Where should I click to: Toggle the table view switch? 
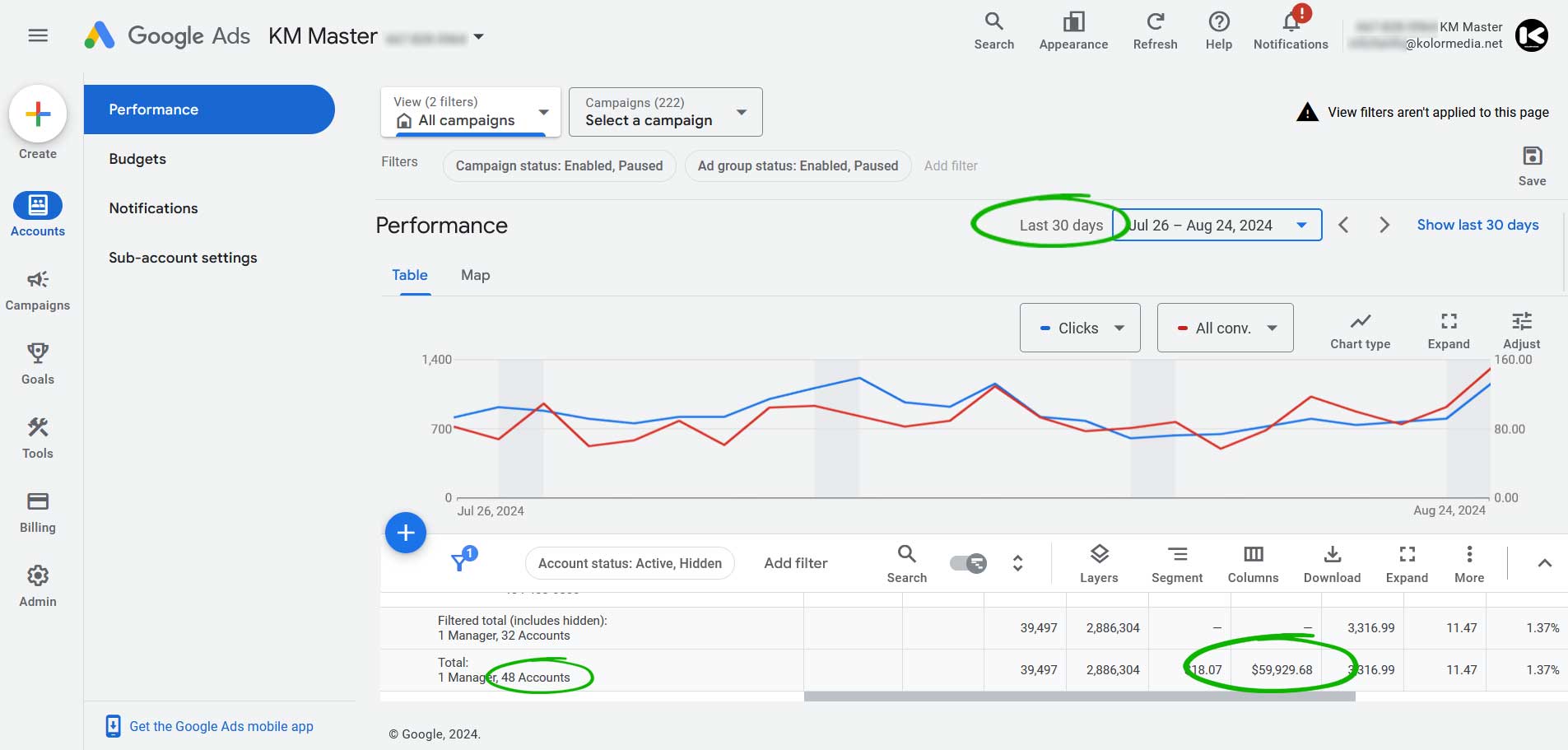(968, 563)
